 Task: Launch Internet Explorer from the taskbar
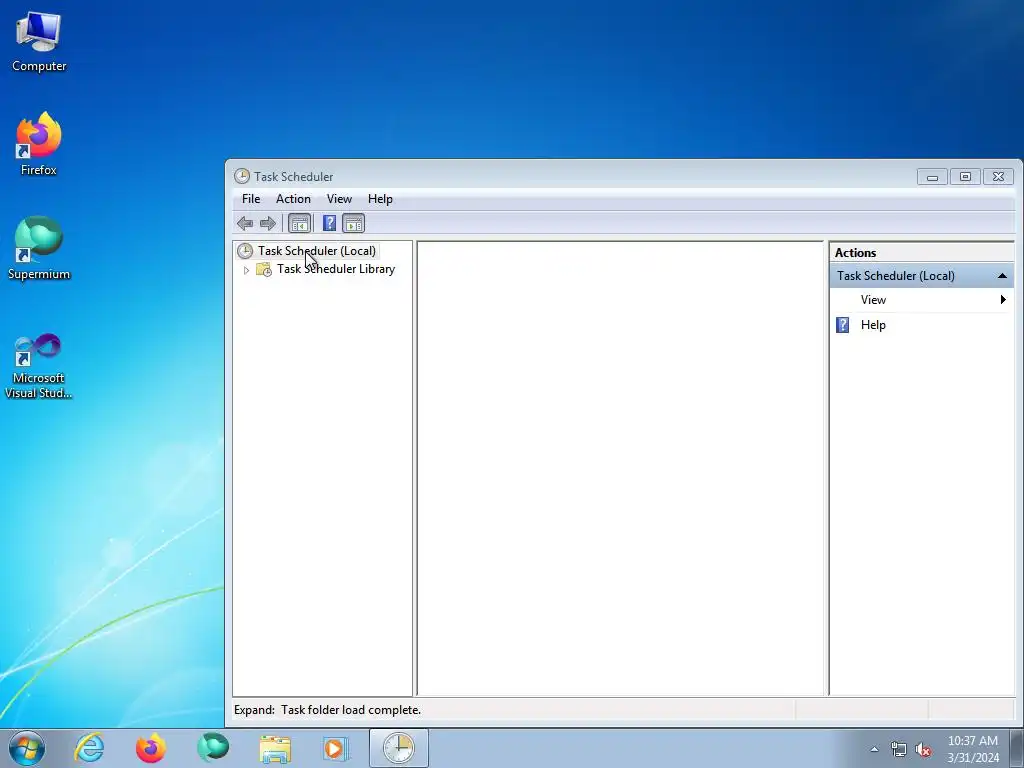[89, 748]
